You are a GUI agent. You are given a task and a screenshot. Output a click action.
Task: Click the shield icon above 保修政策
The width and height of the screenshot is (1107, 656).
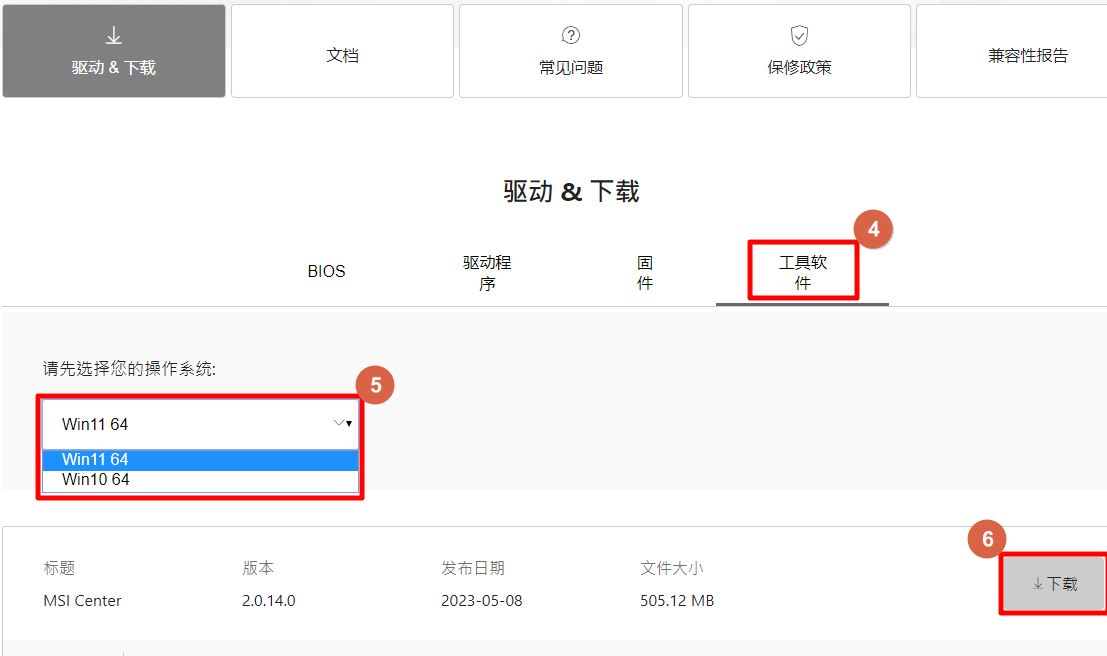click(798, 37)
